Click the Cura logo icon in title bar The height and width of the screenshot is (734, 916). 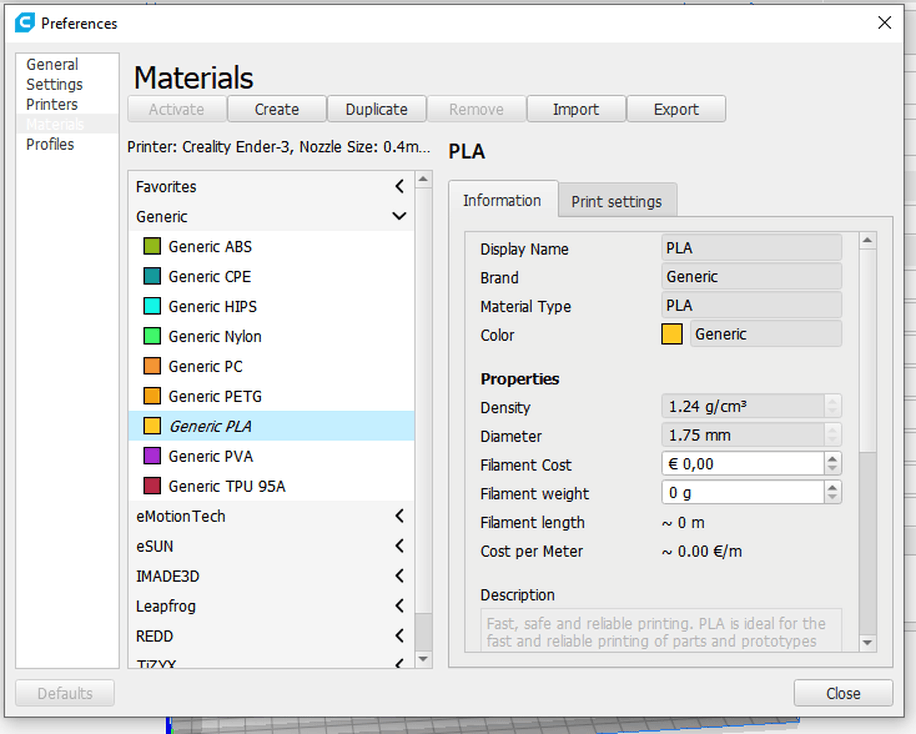point(25,23)
